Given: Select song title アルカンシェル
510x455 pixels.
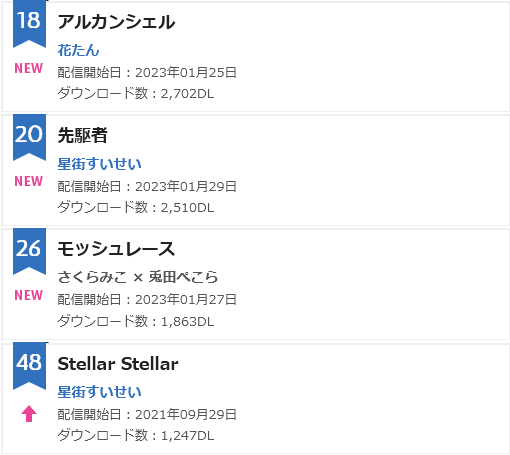Looking at the screenshot, I should point(116,22).
